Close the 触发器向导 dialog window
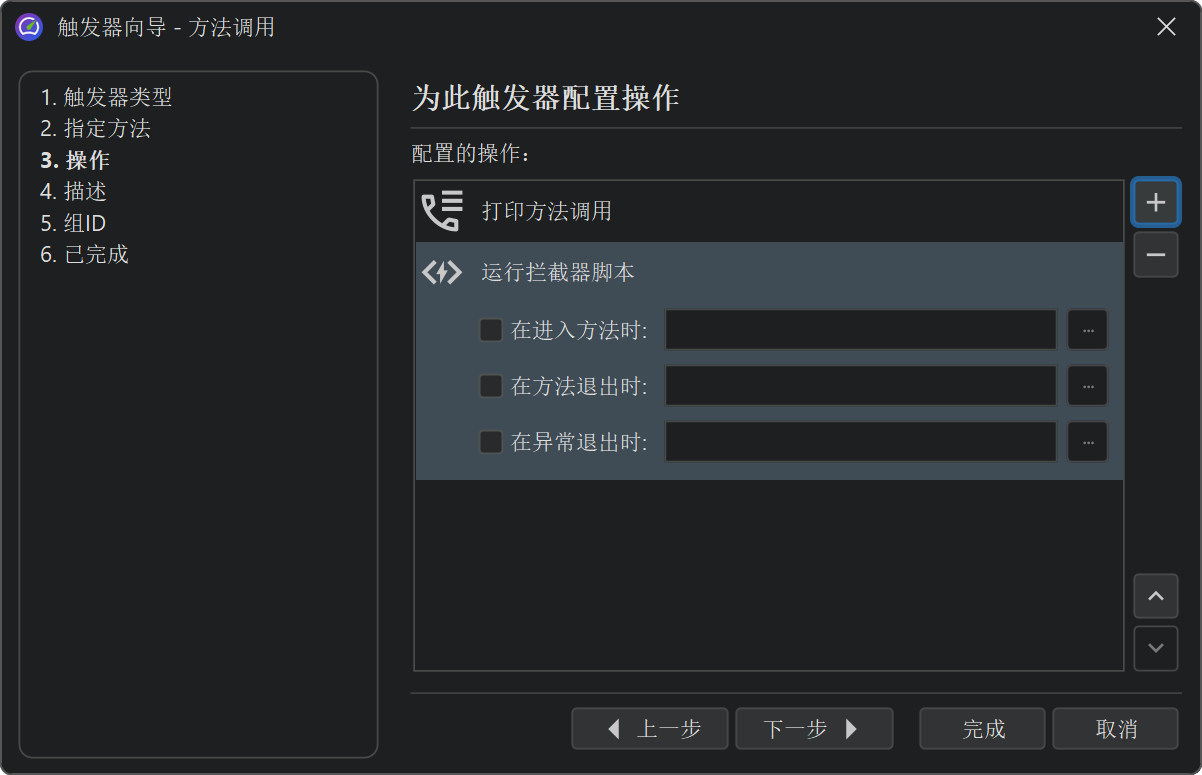The width and height of the screenshot is (1202, 775). [1166, 27]
